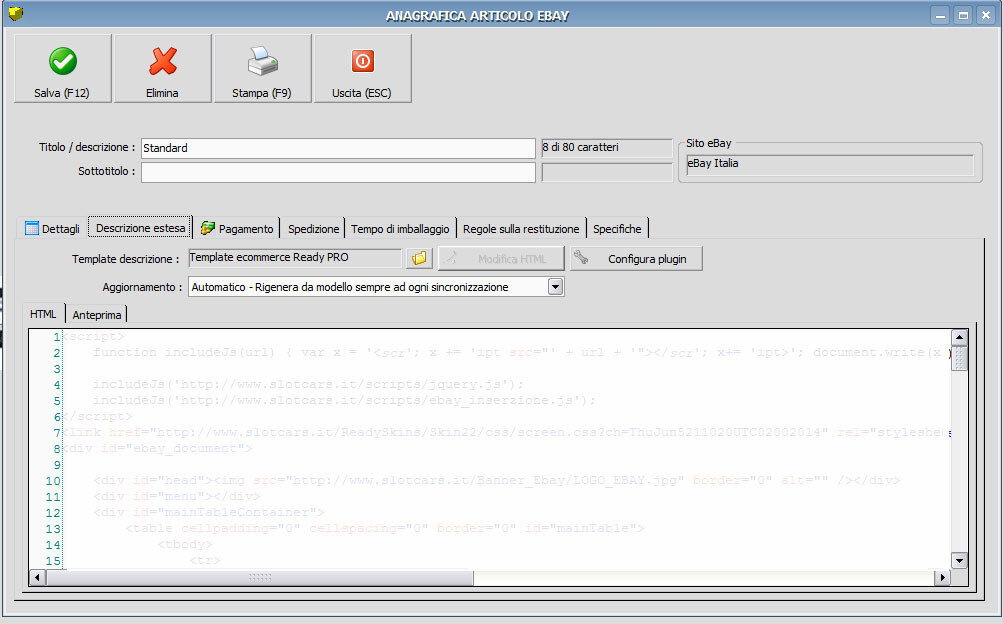Click the Template descrizione text field
The height and width of the screenshot is (624, 1003).
[x=295, y=258]
